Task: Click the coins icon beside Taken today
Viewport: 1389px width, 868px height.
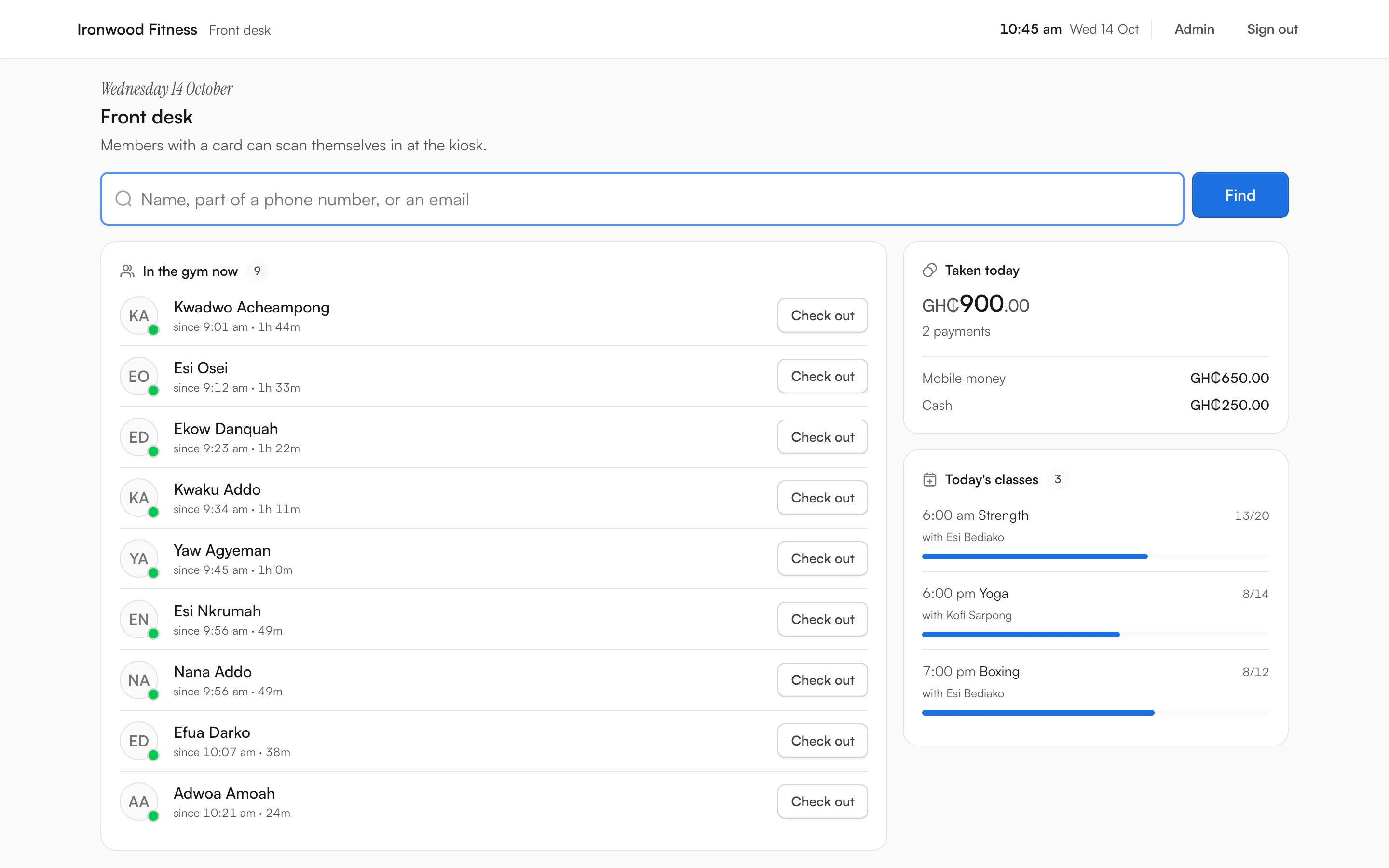Action: tap(930, 271)
